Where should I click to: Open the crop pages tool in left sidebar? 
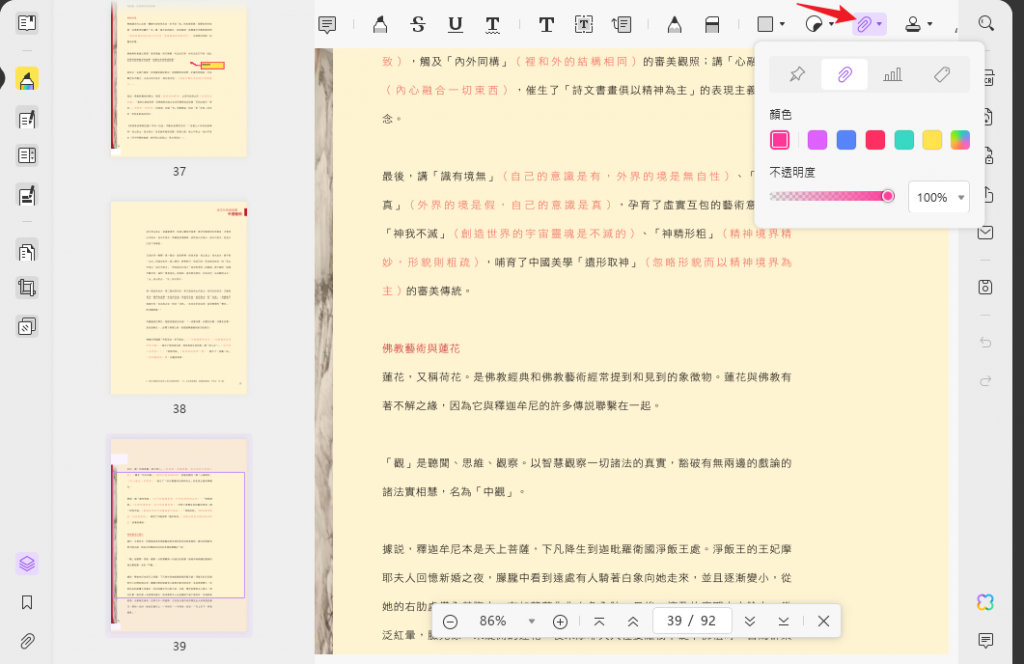coord(27,288)
